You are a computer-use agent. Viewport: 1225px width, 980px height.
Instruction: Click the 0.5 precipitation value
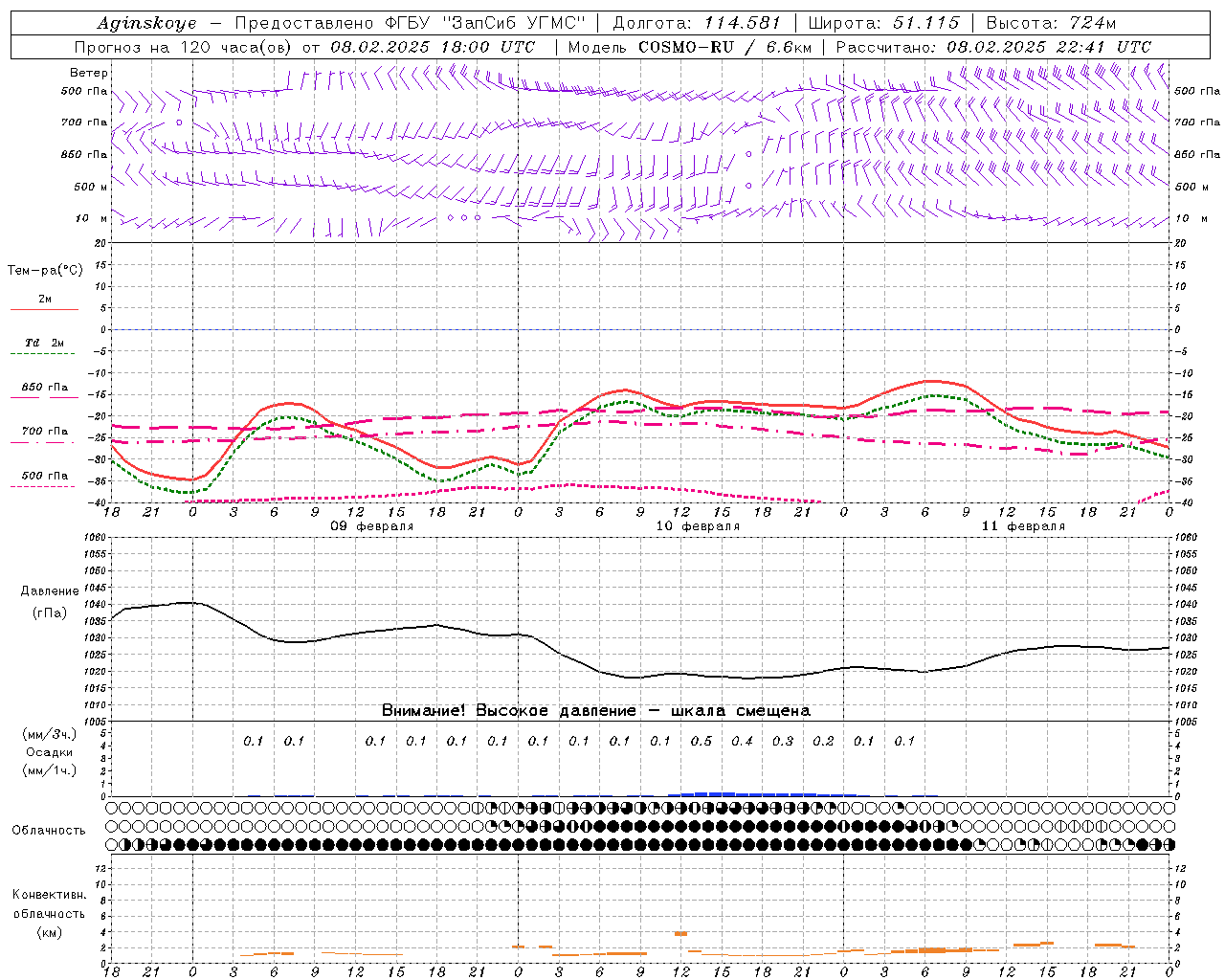(x=702, y=741)
